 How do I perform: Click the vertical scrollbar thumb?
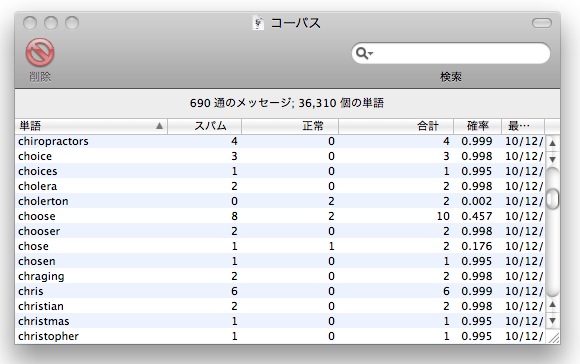pos(552,199)
